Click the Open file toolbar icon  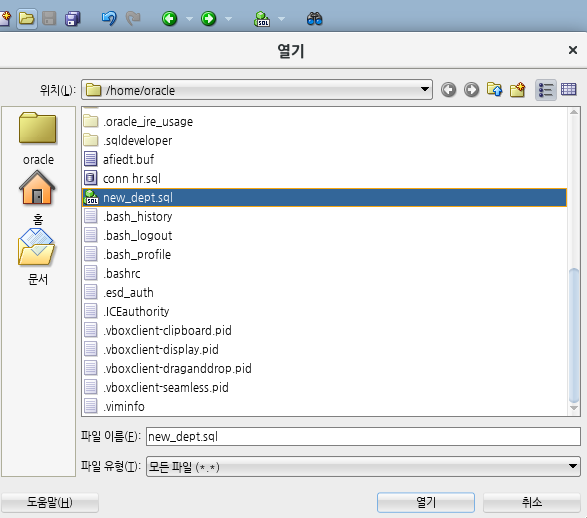(27, 18)
